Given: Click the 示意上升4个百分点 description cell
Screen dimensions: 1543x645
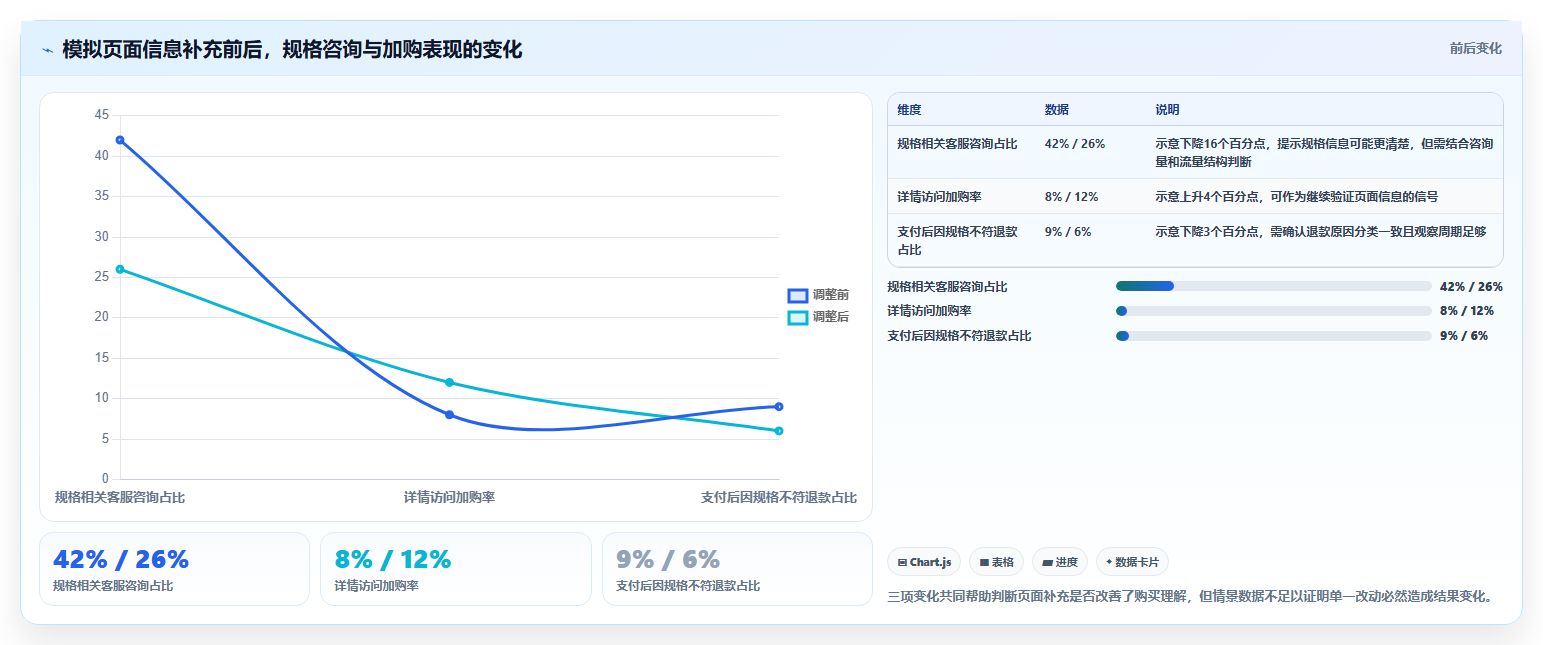Looking at the screenshot, I should [x=1296, y=197].
